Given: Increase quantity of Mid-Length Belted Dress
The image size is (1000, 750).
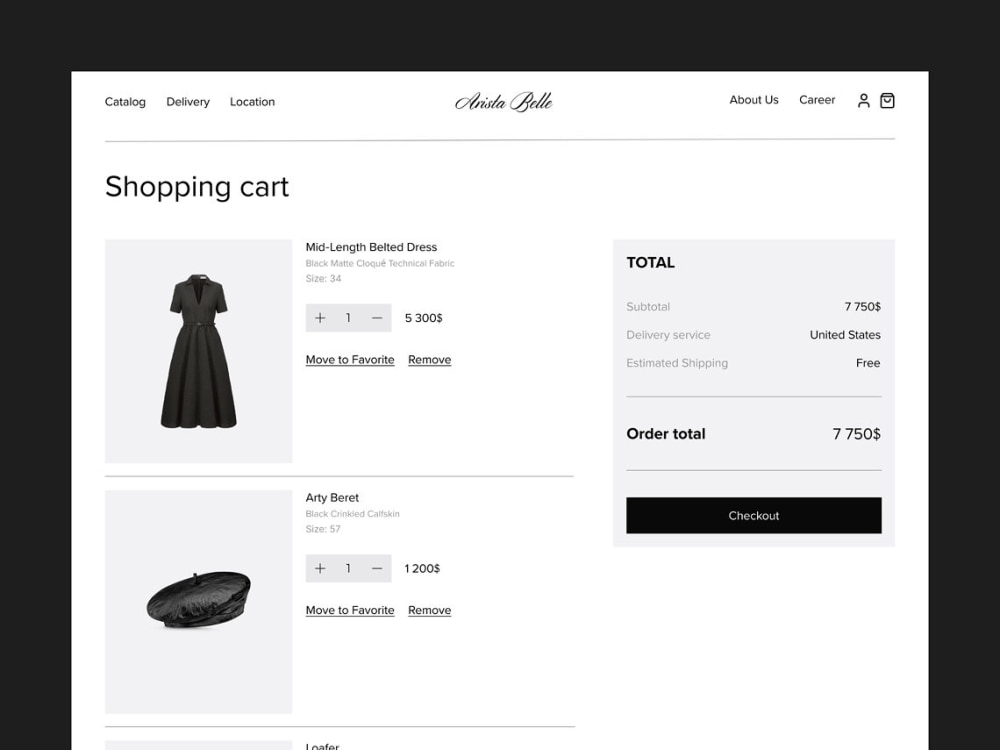Looking at the screenshot, I should coord(320,318).
